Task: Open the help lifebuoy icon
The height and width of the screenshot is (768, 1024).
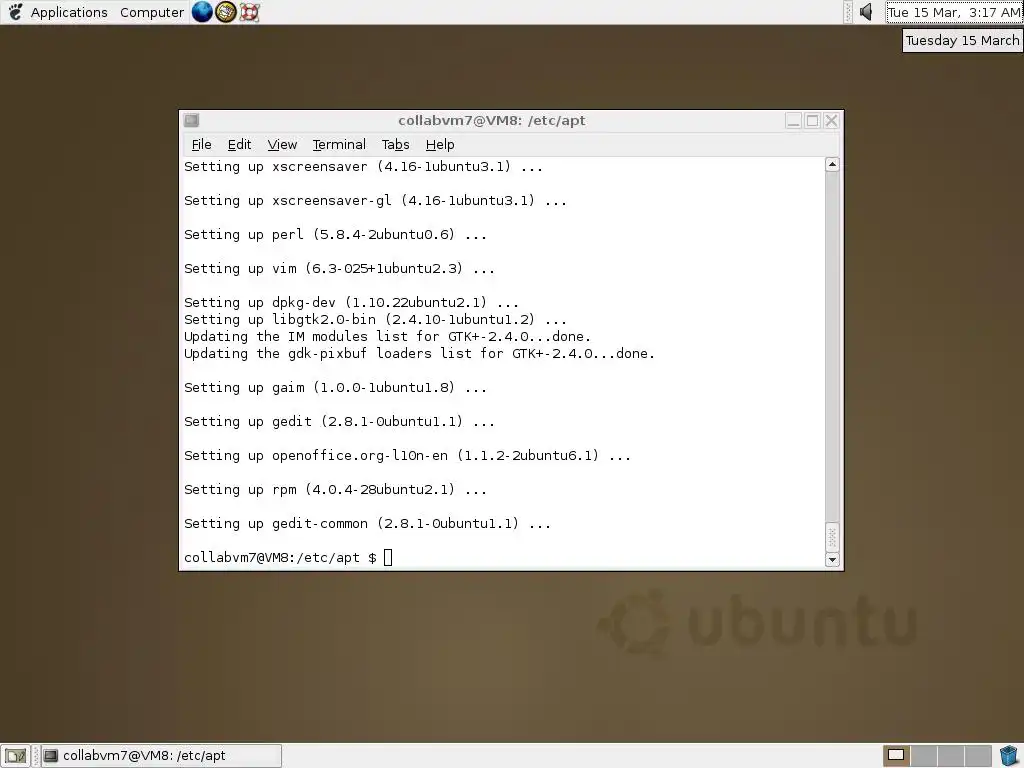Action: pyautogui.click(x=249, y=12)
